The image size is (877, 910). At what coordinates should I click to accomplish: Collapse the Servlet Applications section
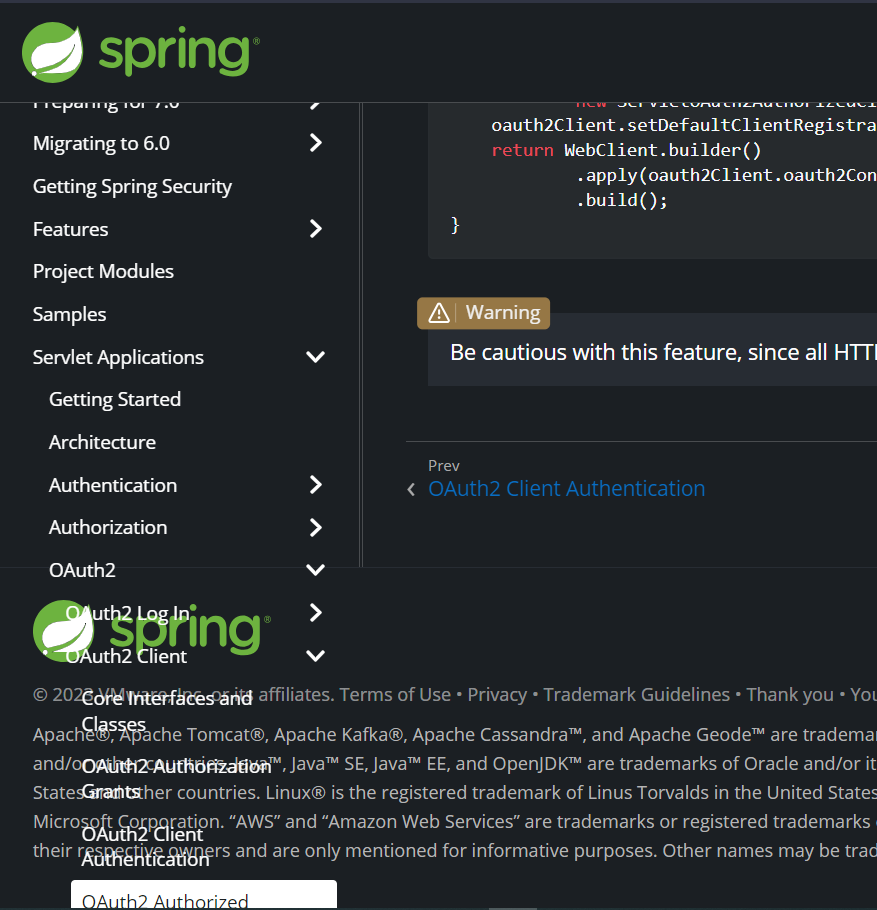point(315,357)
